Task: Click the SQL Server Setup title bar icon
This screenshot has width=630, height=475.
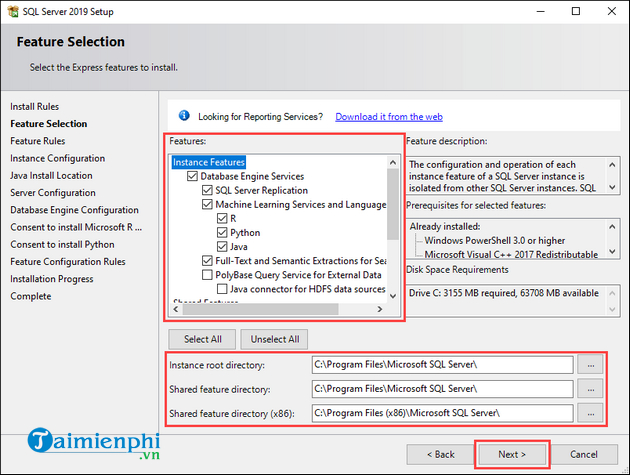Action: (x=13, y=11)
